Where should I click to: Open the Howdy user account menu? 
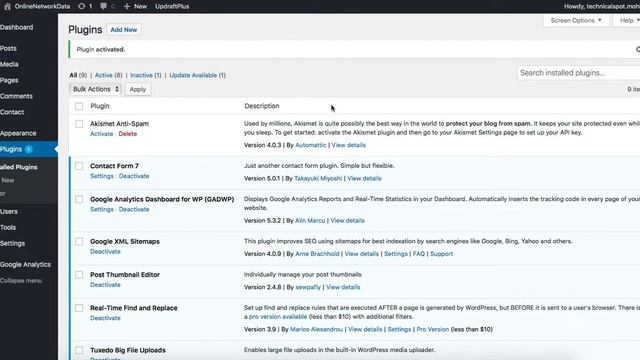tap(602, 6)
